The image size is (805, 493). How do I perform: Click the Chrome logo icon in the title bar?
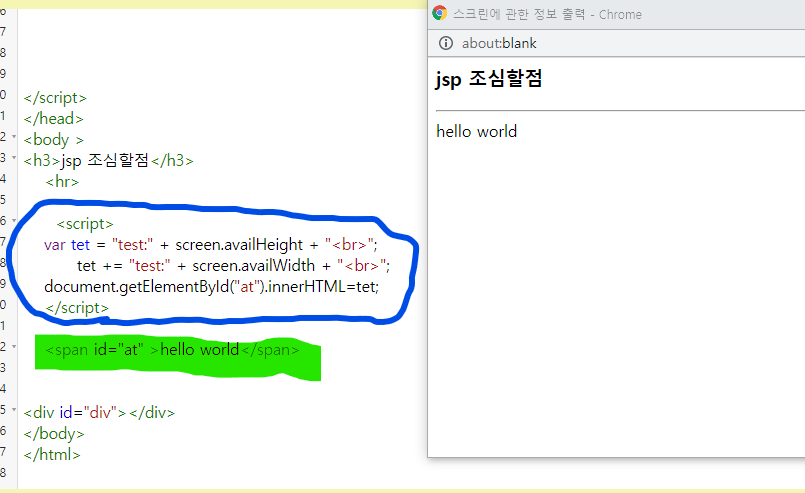[439, 13]
